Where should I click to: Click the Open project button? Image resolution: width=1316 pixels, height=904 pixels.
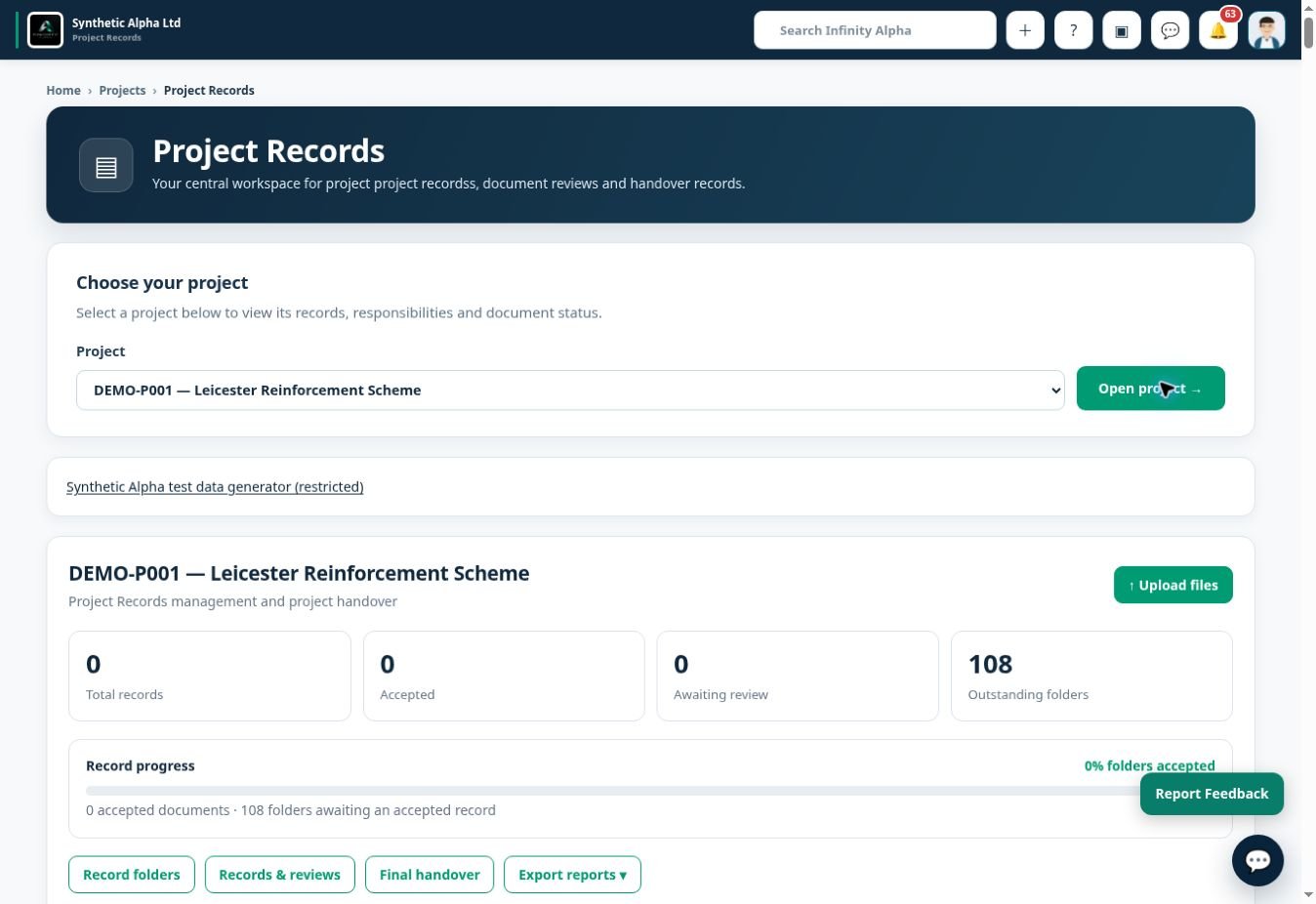click(x=1150, y=389)
